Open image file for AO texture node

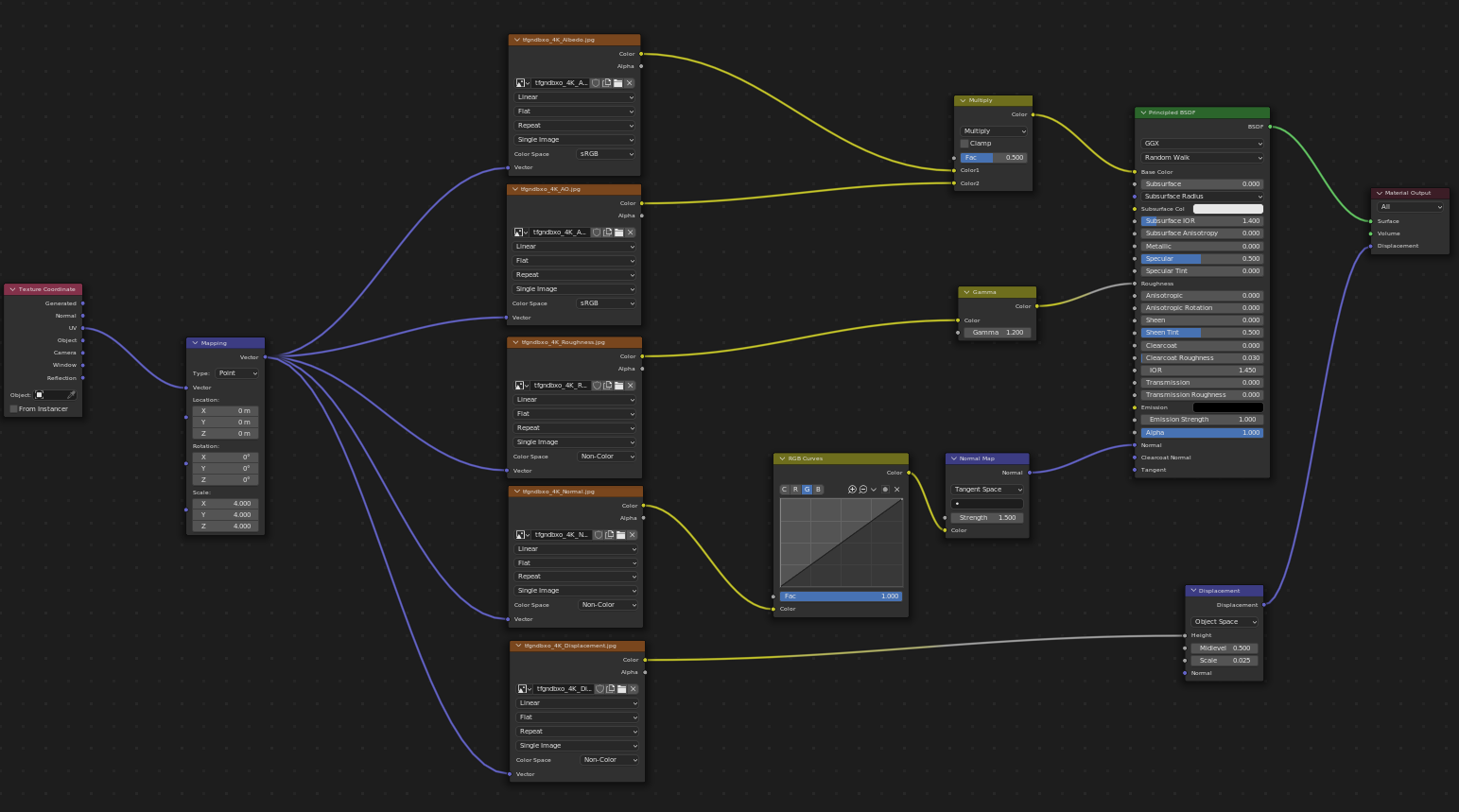(x=619, y=233)
